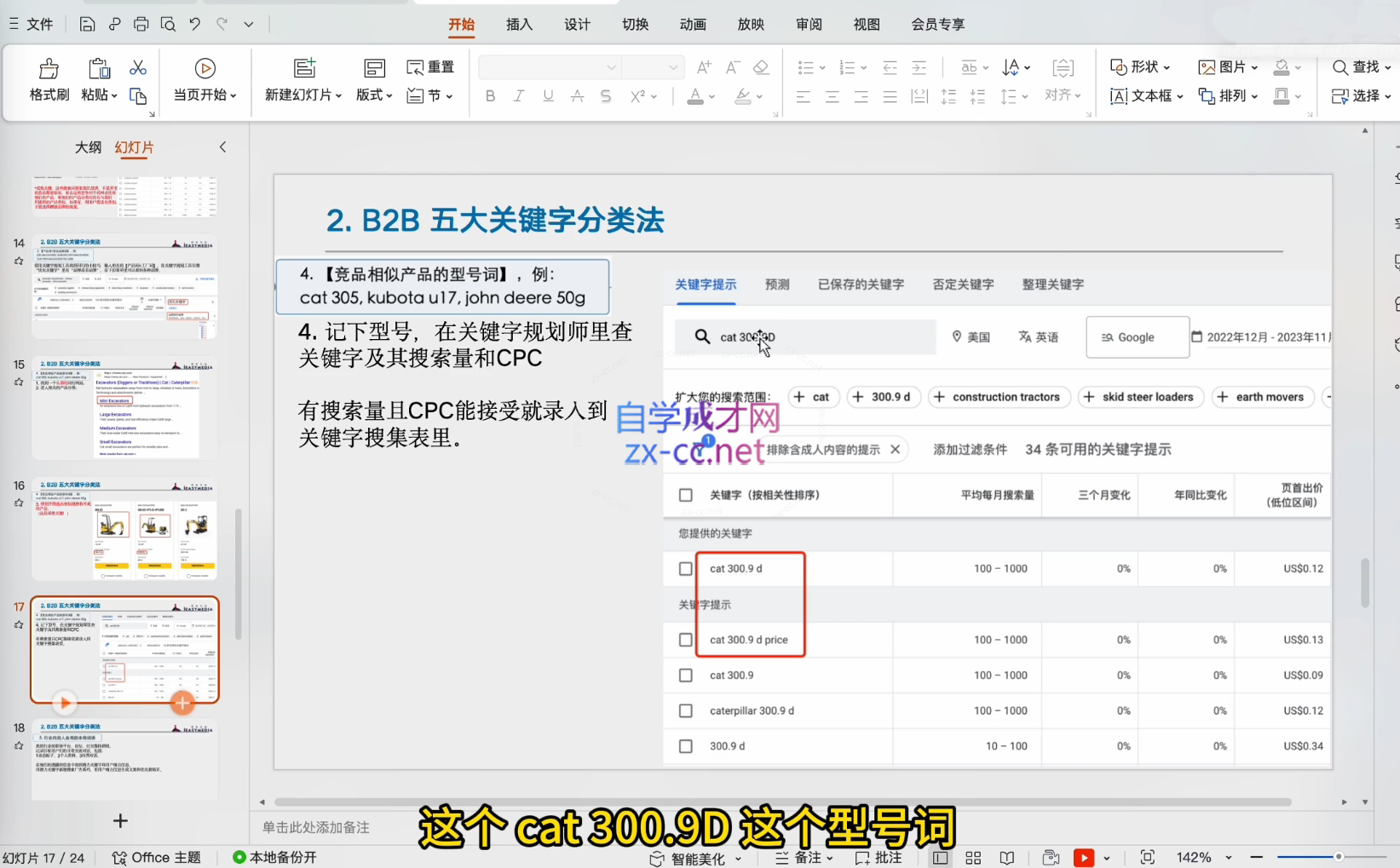Open the font name combo box
This screenshot has width=1400, height=868.
click(550, 67)
